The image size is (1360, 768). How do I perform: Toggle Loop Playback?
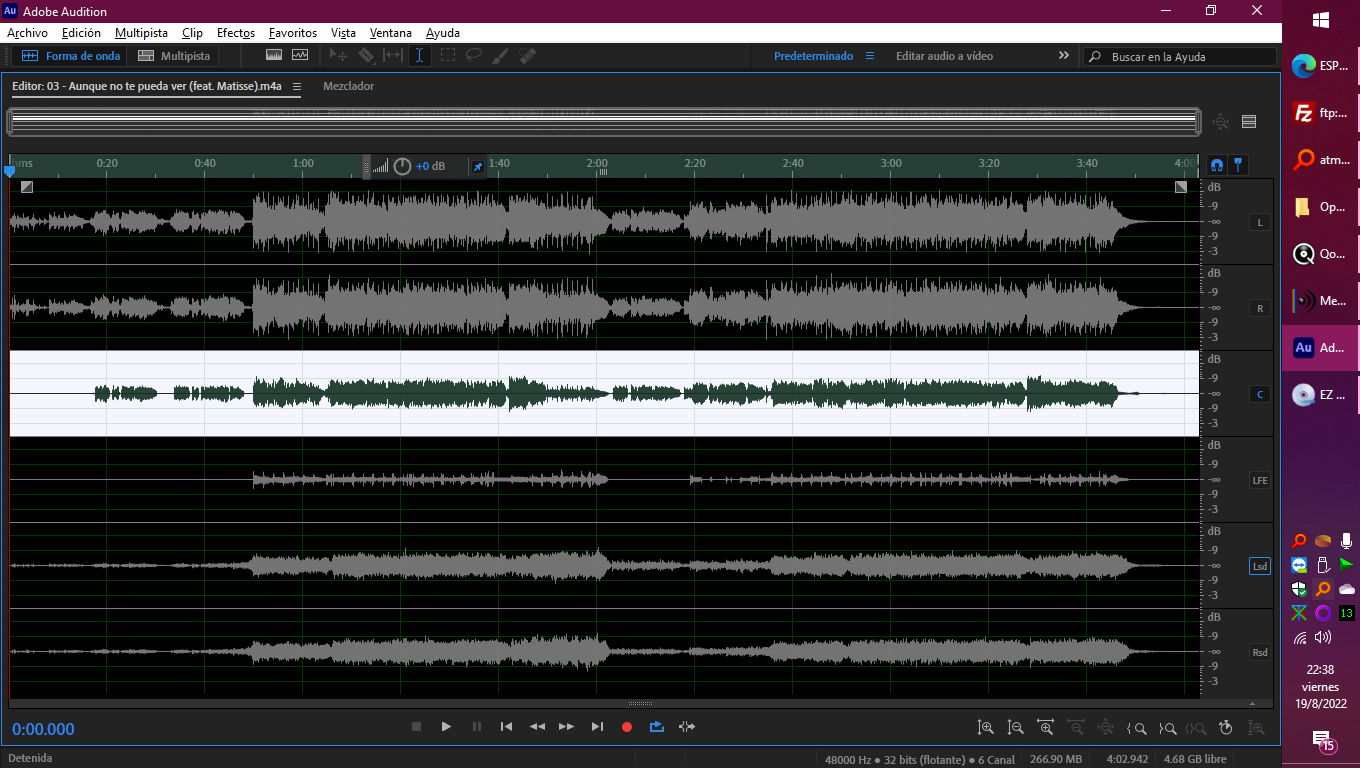(x=657, y=727)
